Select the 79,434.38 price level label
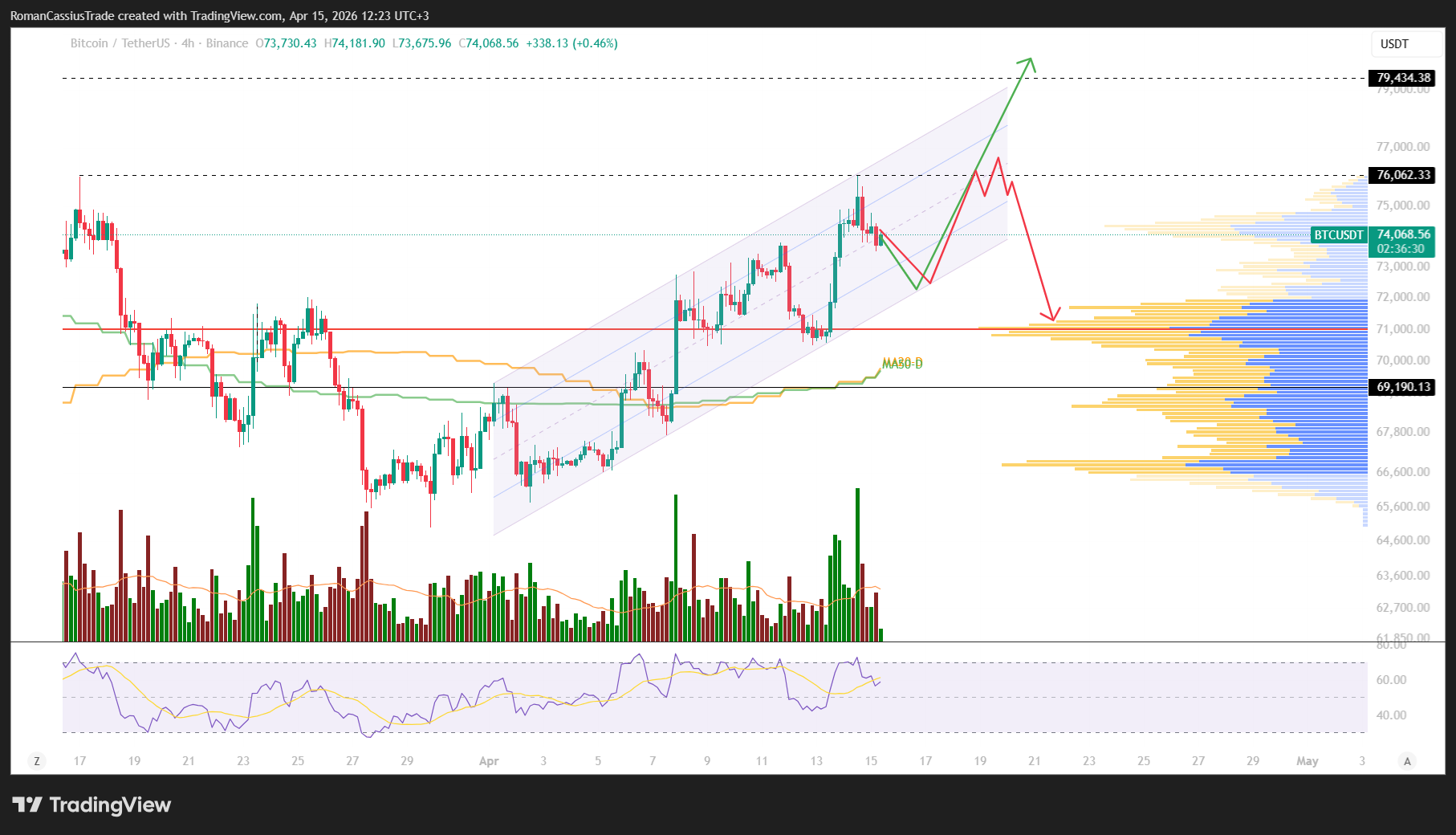Screen dimensions: 1456x835 pyautogui.click(x=1403, y=78)
